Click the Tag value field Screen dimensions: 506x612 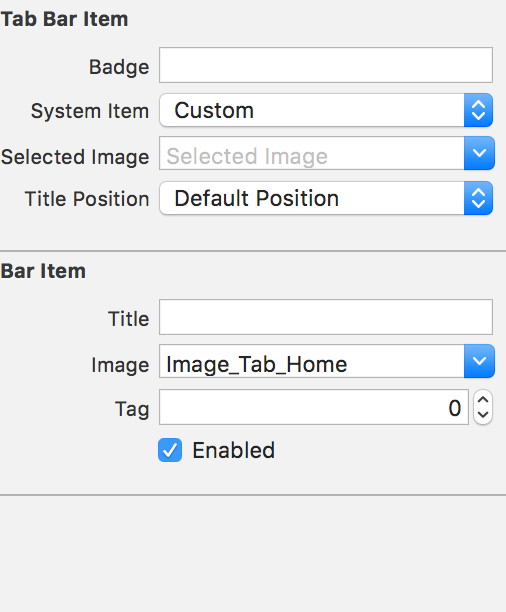[314, 407]
